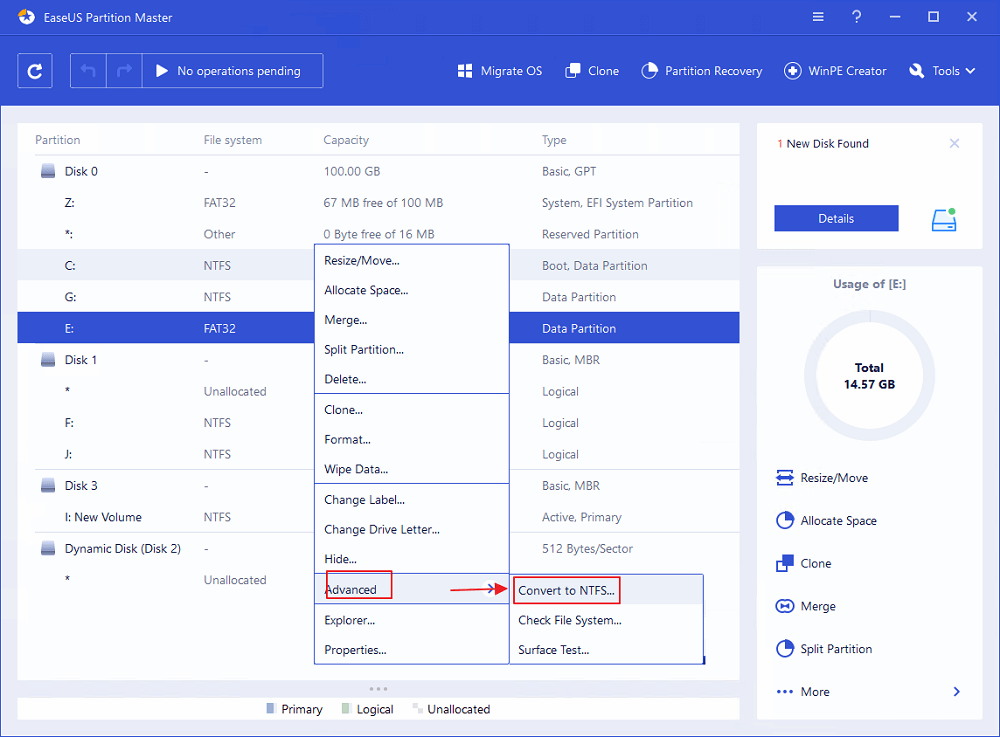Click the Details button
Viewport: 1000px width, 737px height.
pyautogui.click(x=836, y=219)
